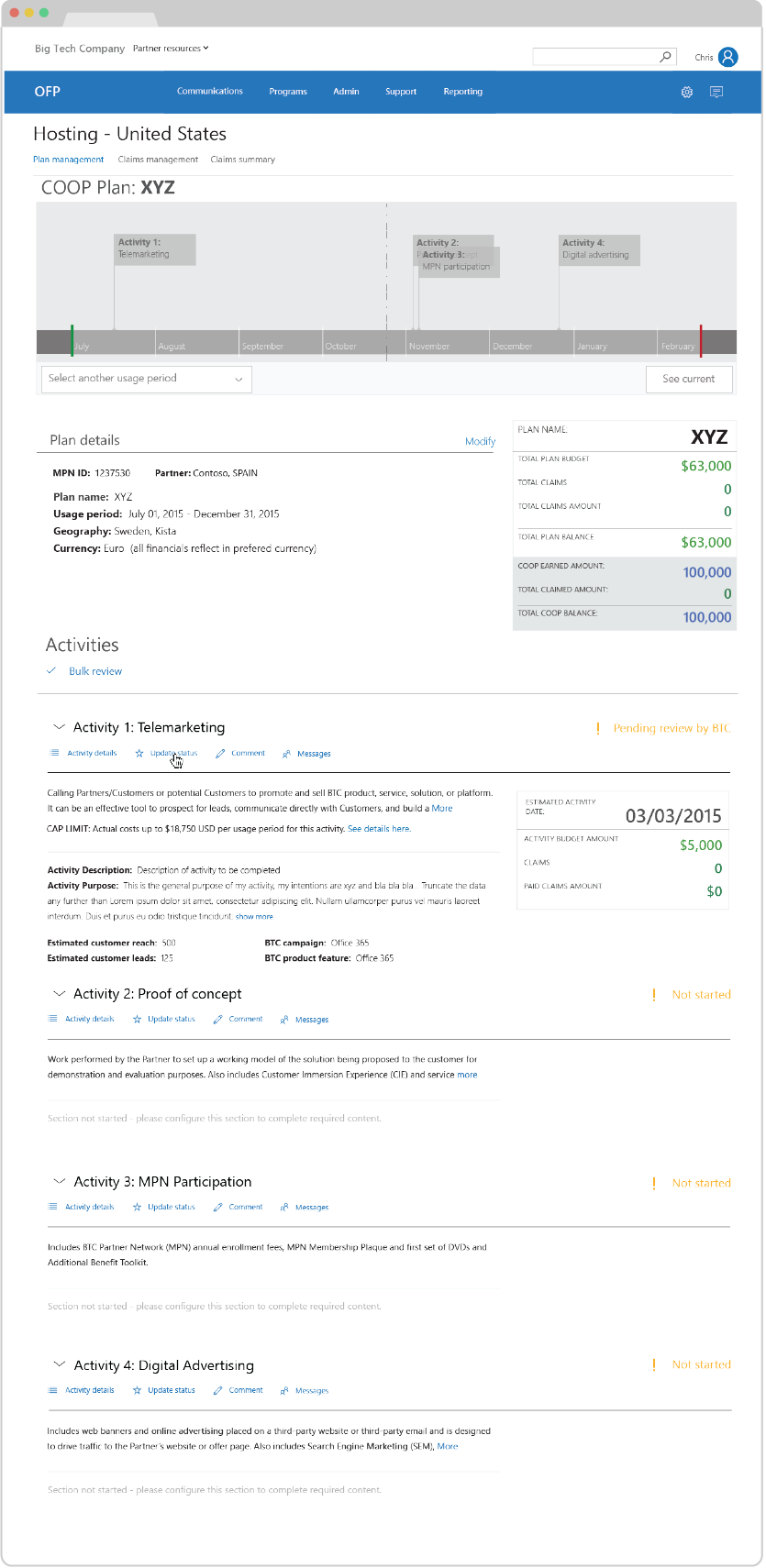Collapse Activity 3: MPN Participation section

point(60,1182)
